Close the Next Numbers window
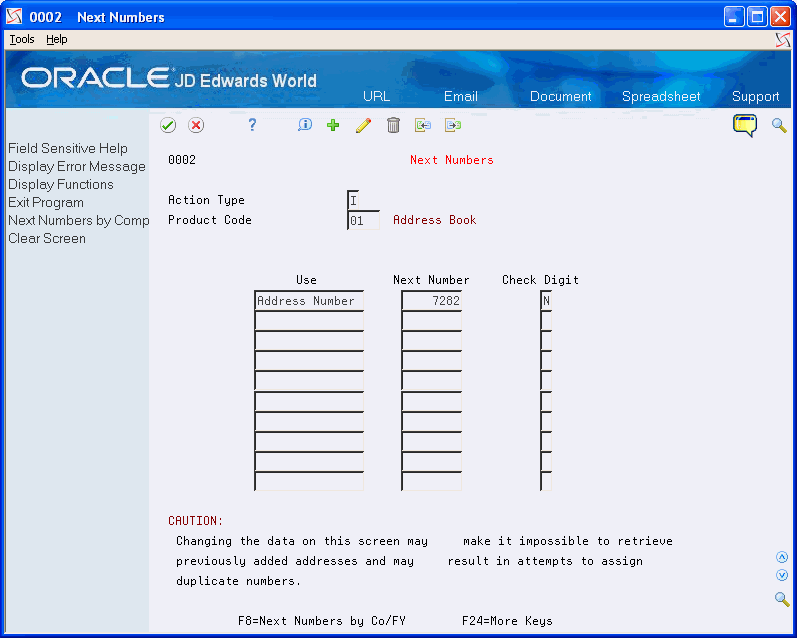Image resolution: width=797 pixels, height=638 pixels. coord(780,17)
